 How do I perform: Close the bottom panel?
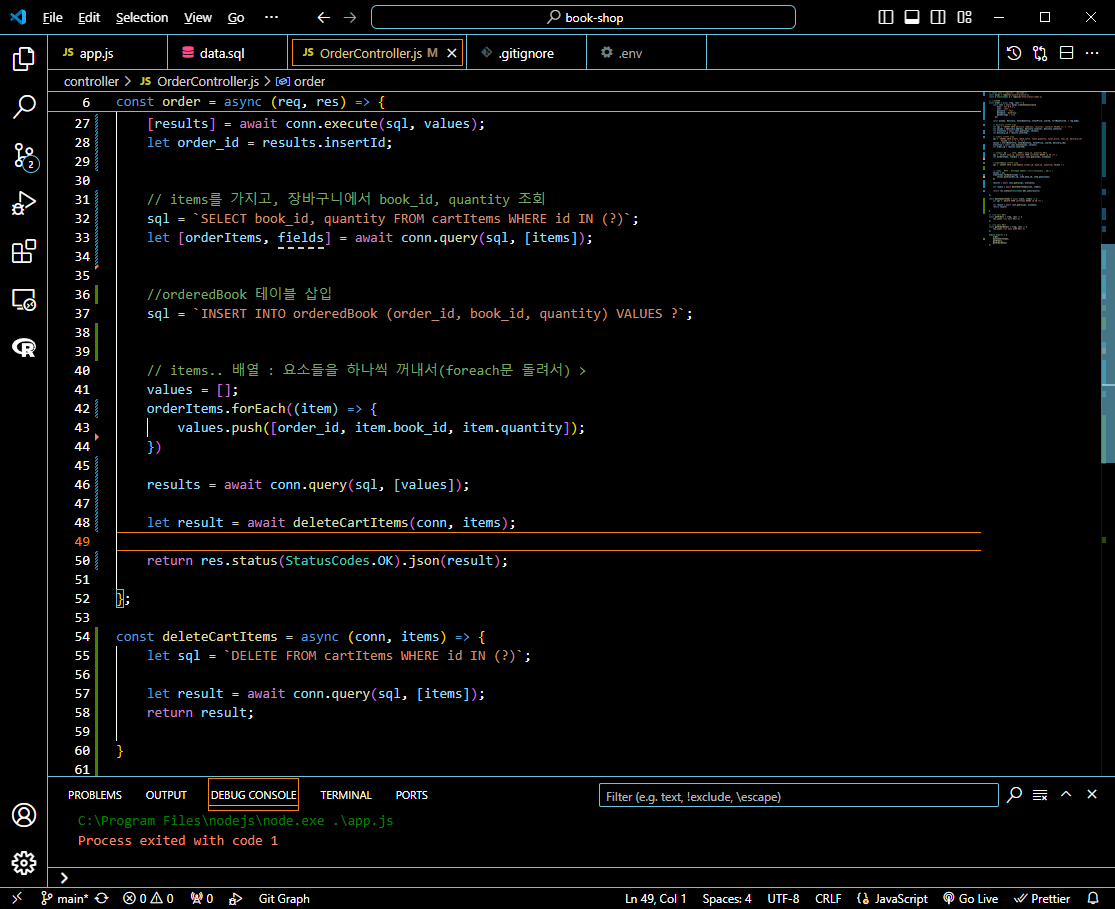pos(1092,794)
